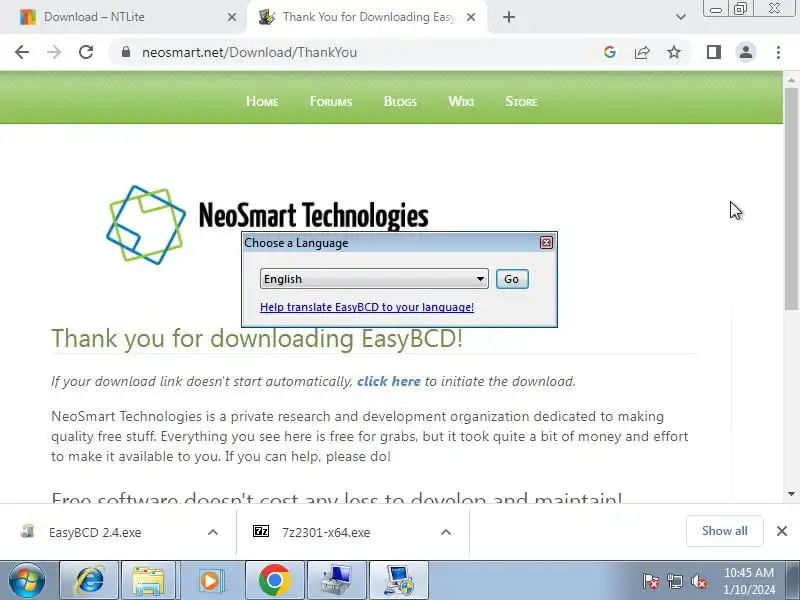
Task: Close the Download – NTLite tab
Action: (232, 17)
